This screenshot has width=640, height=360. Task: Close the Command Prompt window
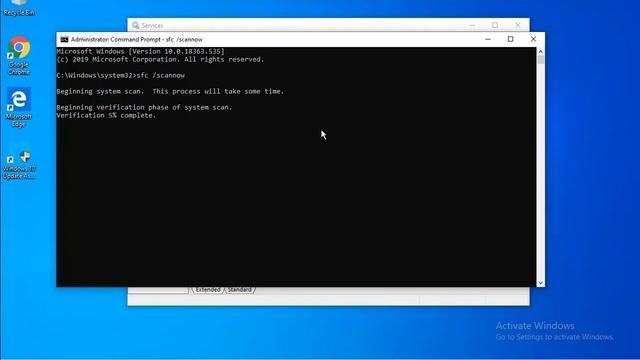533,39
